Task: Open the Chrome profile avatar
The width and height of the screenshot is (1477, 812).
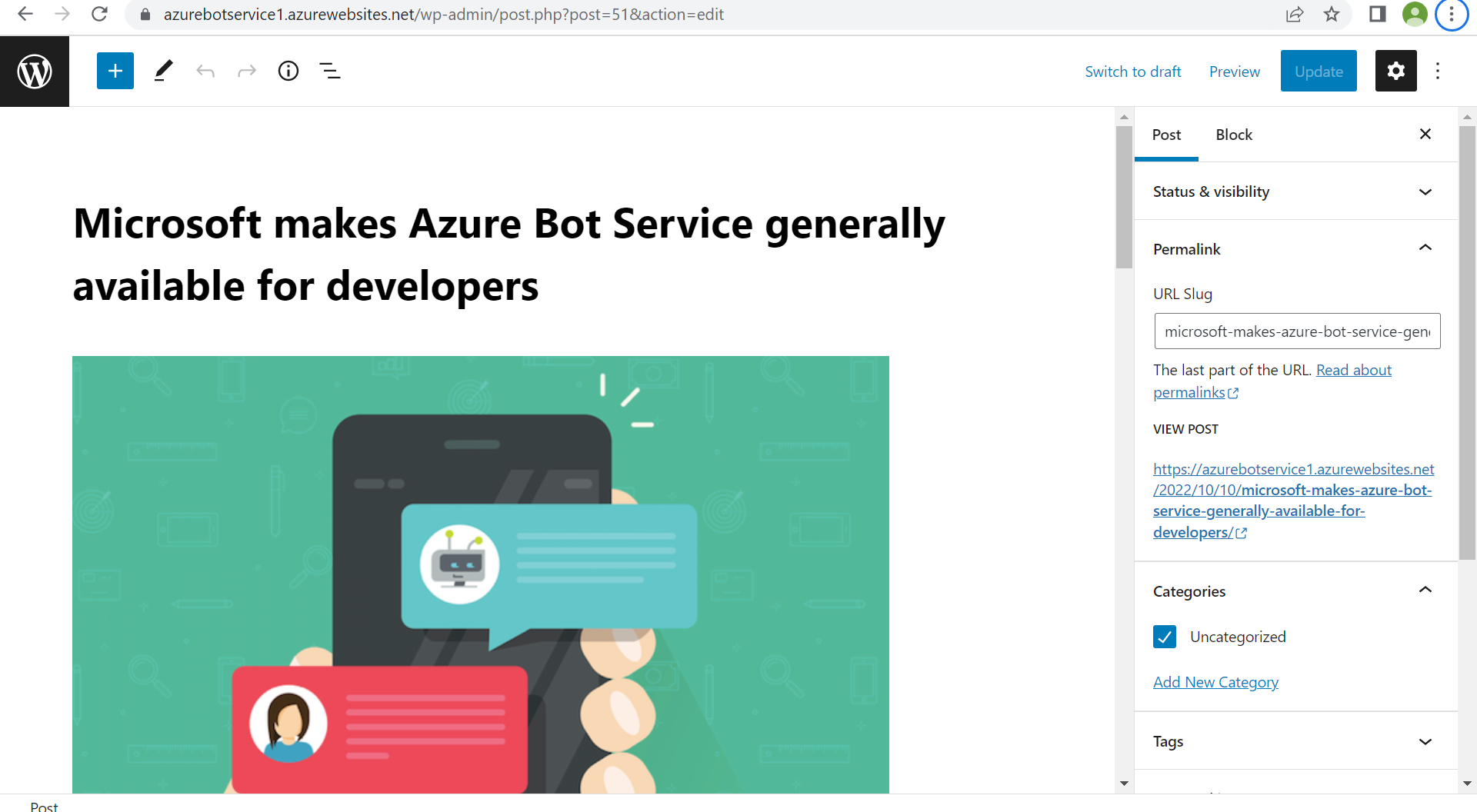Action: click(x=1415, y=14)
